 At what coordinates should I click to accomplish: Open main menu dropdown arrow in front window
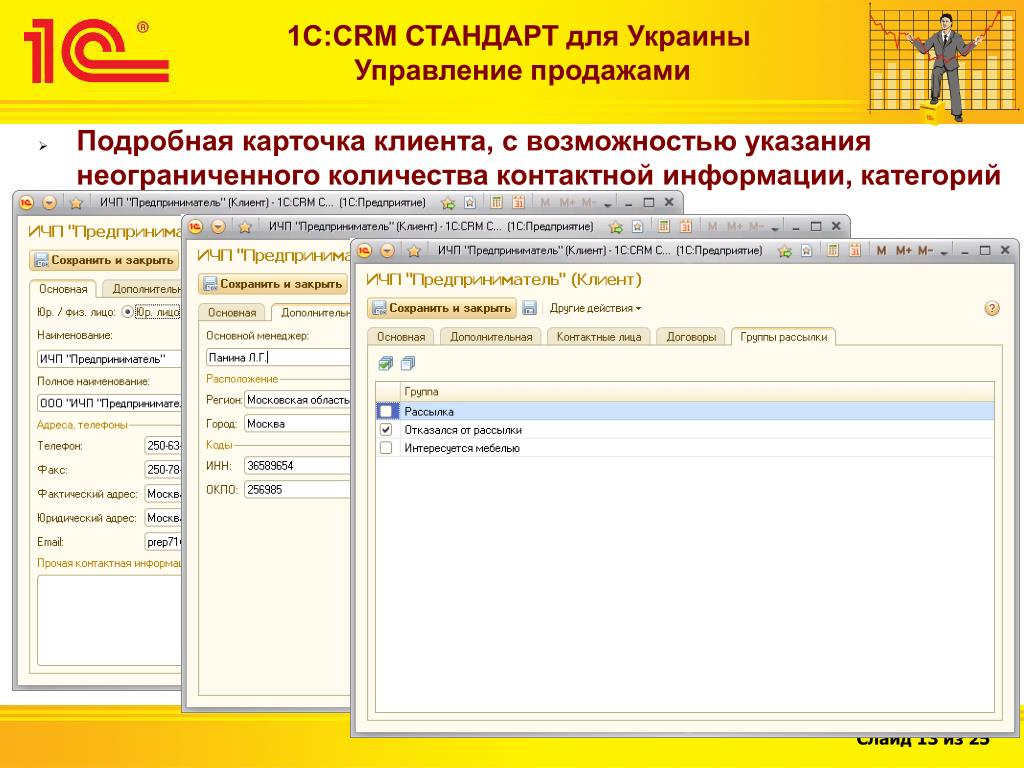pyautogui.click(x=388, y=251)
